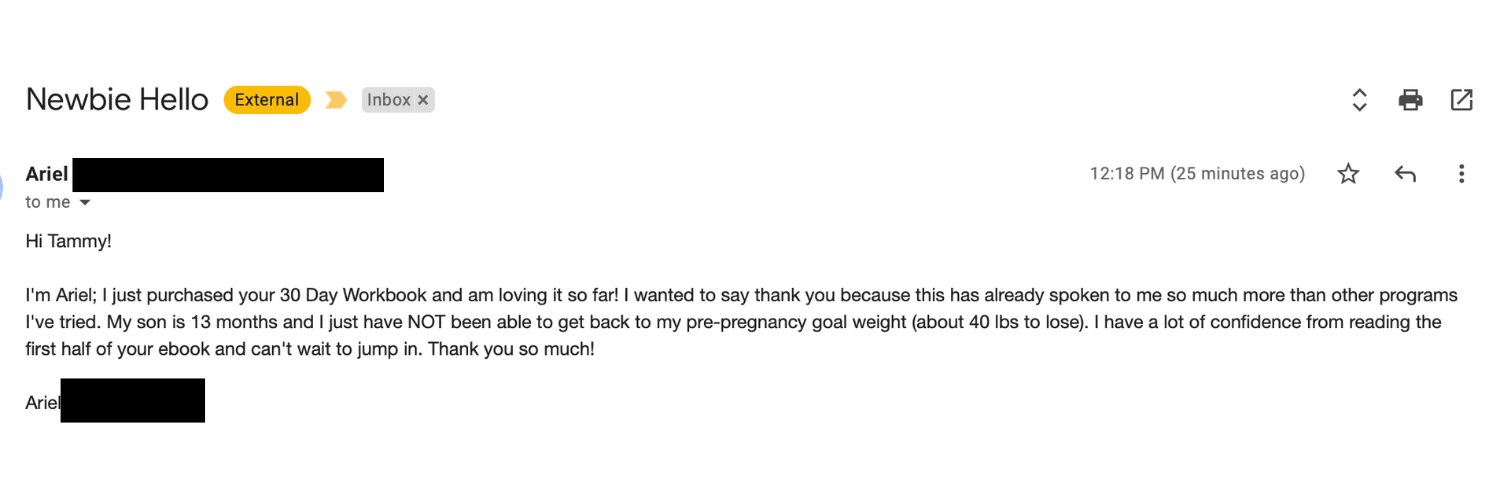Viewport: 1500px width, 500px height.
Task: Print this email using the printer icon
Action: tap(1410, 100)
